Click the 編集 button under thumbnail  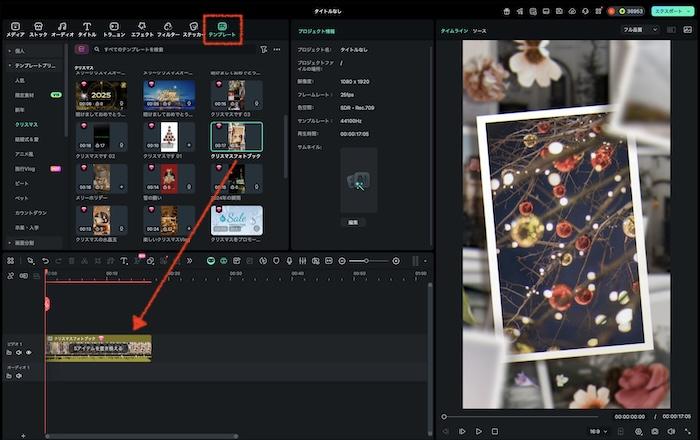coord(352,222)
